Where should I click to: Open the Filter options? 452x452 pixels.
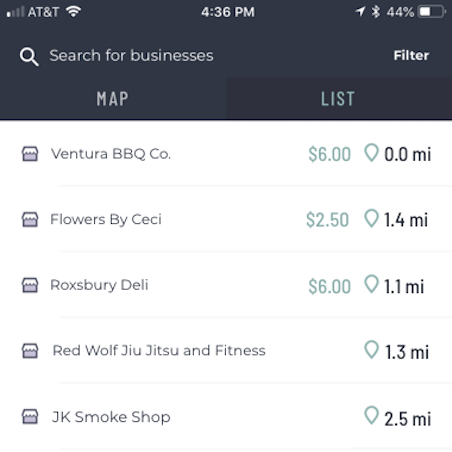(x=411, y=55)
